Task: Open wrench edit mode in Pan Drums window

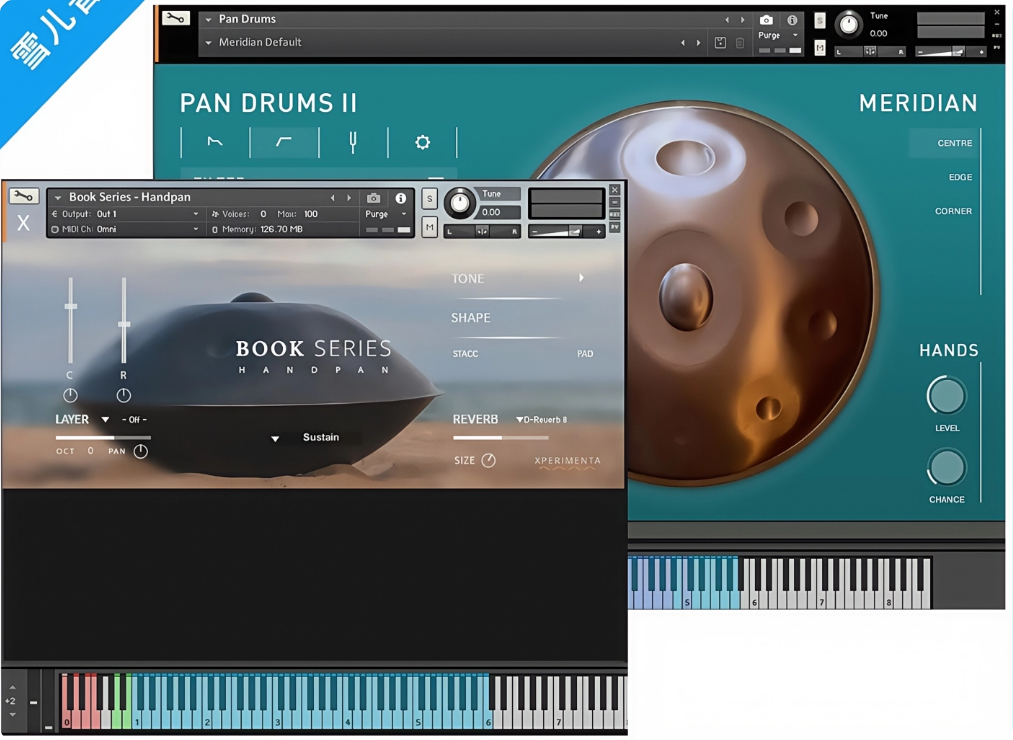Action: [176, 19]
